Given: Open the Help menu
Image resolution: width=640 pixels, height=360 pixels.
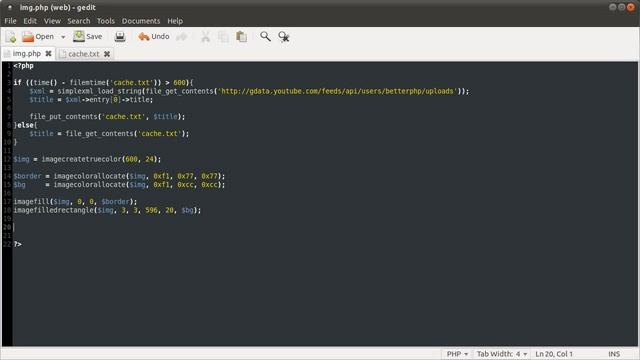Looking at the screenshot, I should click(175, 21).
